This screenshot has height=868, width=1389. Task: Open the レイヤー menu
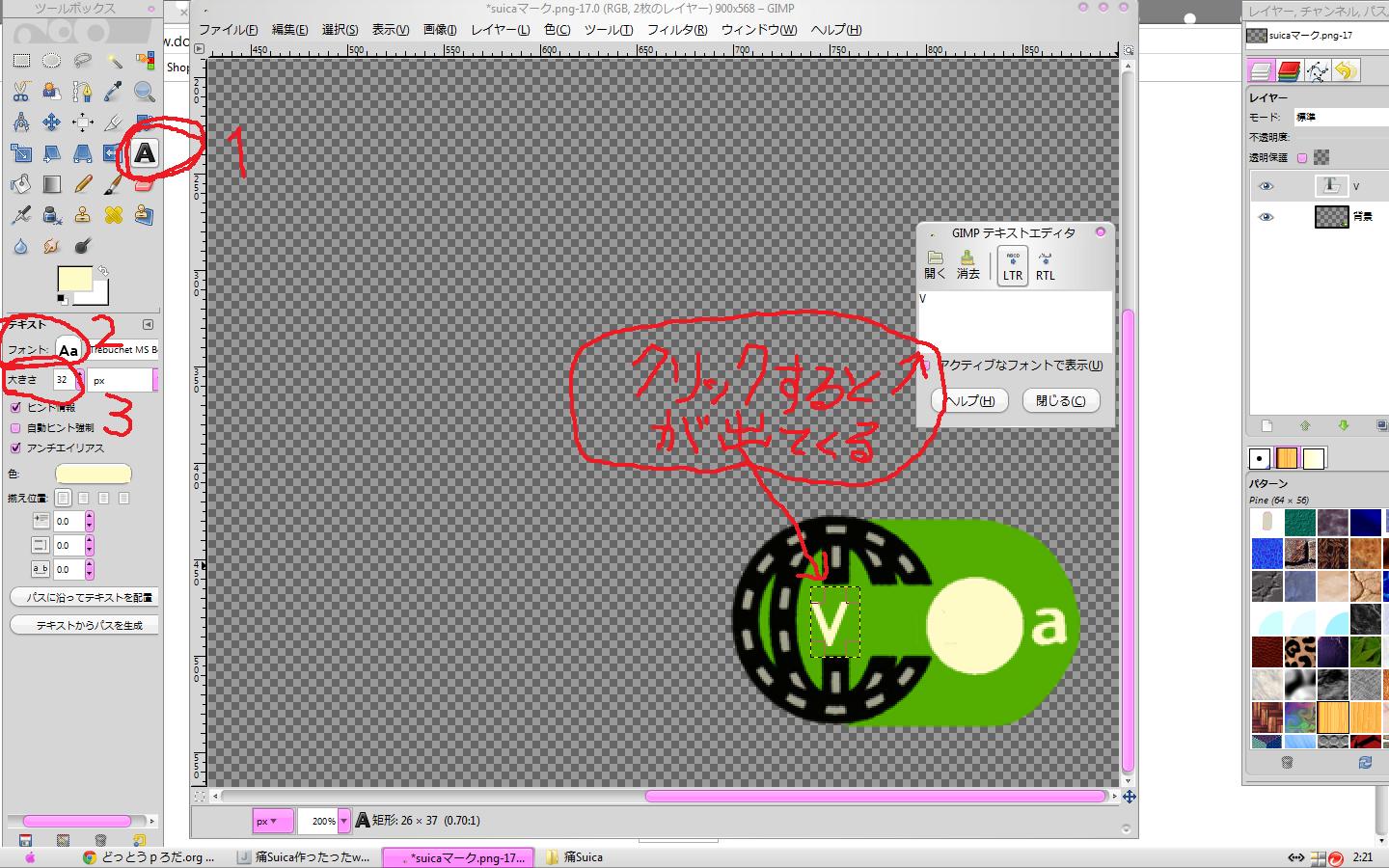(500, 30)
